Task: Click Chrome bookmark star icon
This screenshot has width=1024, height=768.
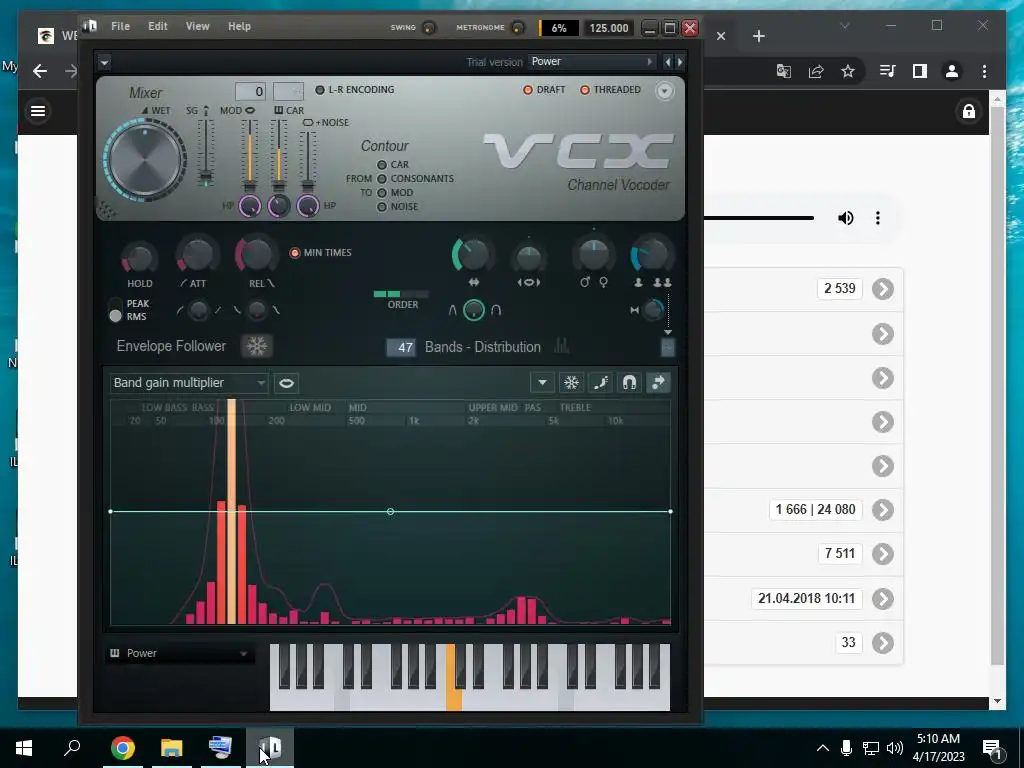Action: click(x=848, y=71)
